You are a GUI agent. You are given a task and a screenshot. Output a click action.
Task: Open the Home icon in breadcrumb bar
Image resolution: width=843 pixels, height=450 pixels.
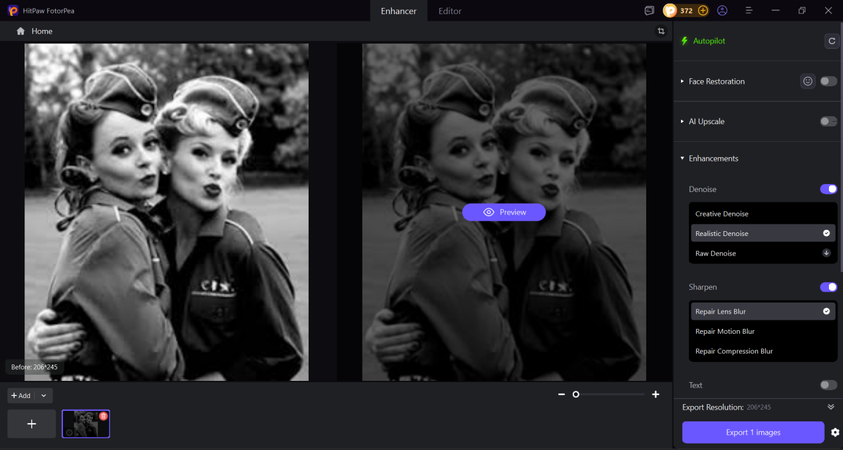pyautogui.click(x=20, y=31)
